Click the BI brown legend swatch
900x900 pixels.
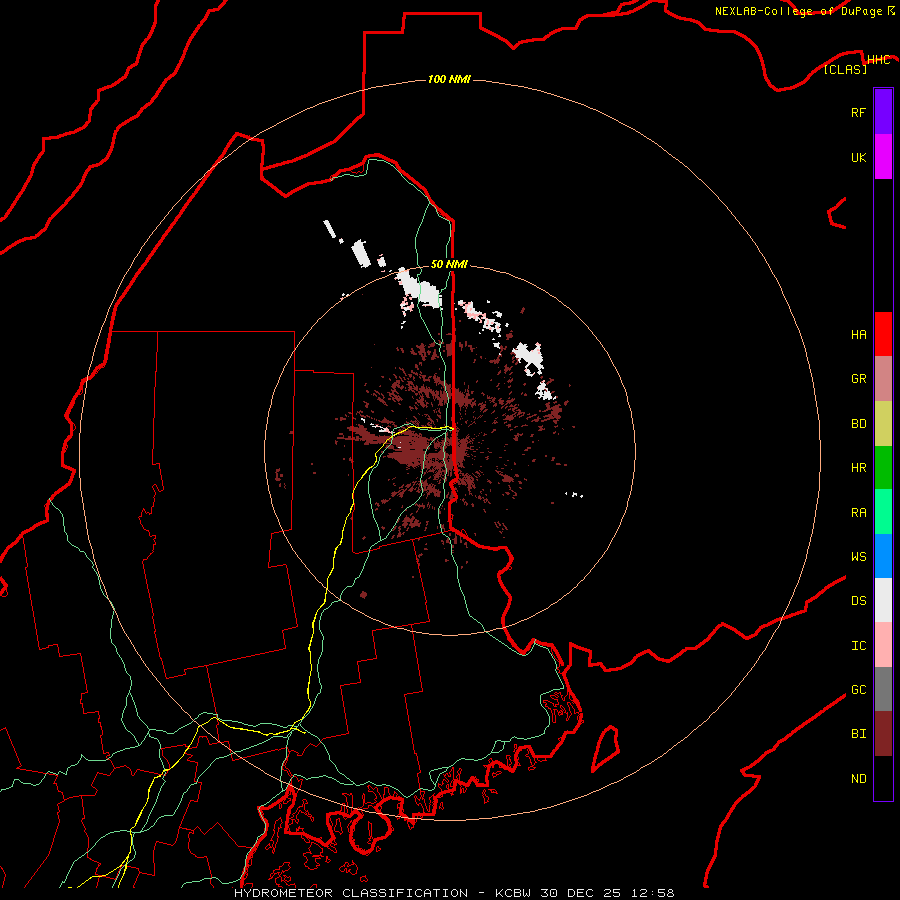[883, 734]
